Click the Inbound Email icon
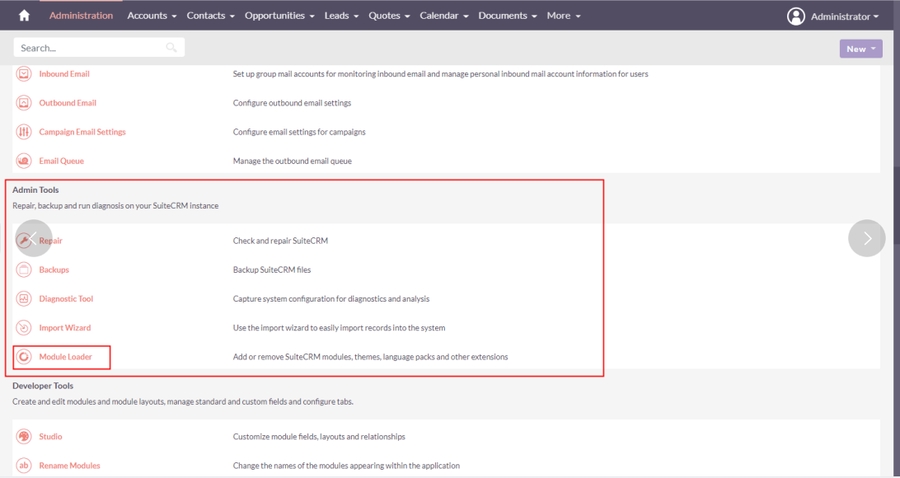The image size is (900, 478). tap(24, 74)
